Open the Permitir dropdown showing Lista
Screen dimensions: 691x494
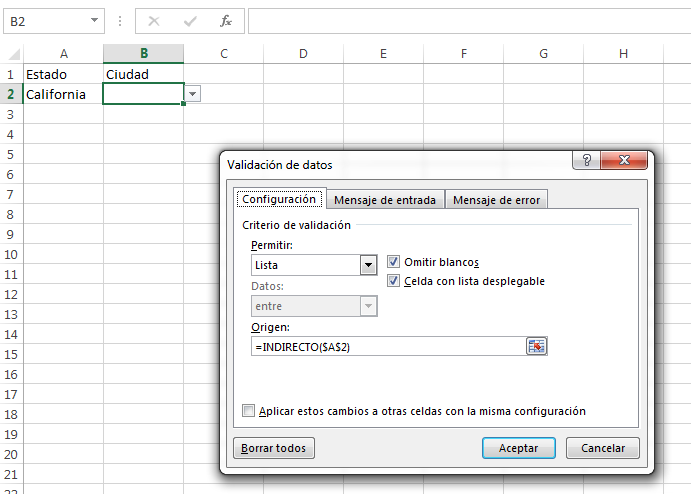(368, 265)
